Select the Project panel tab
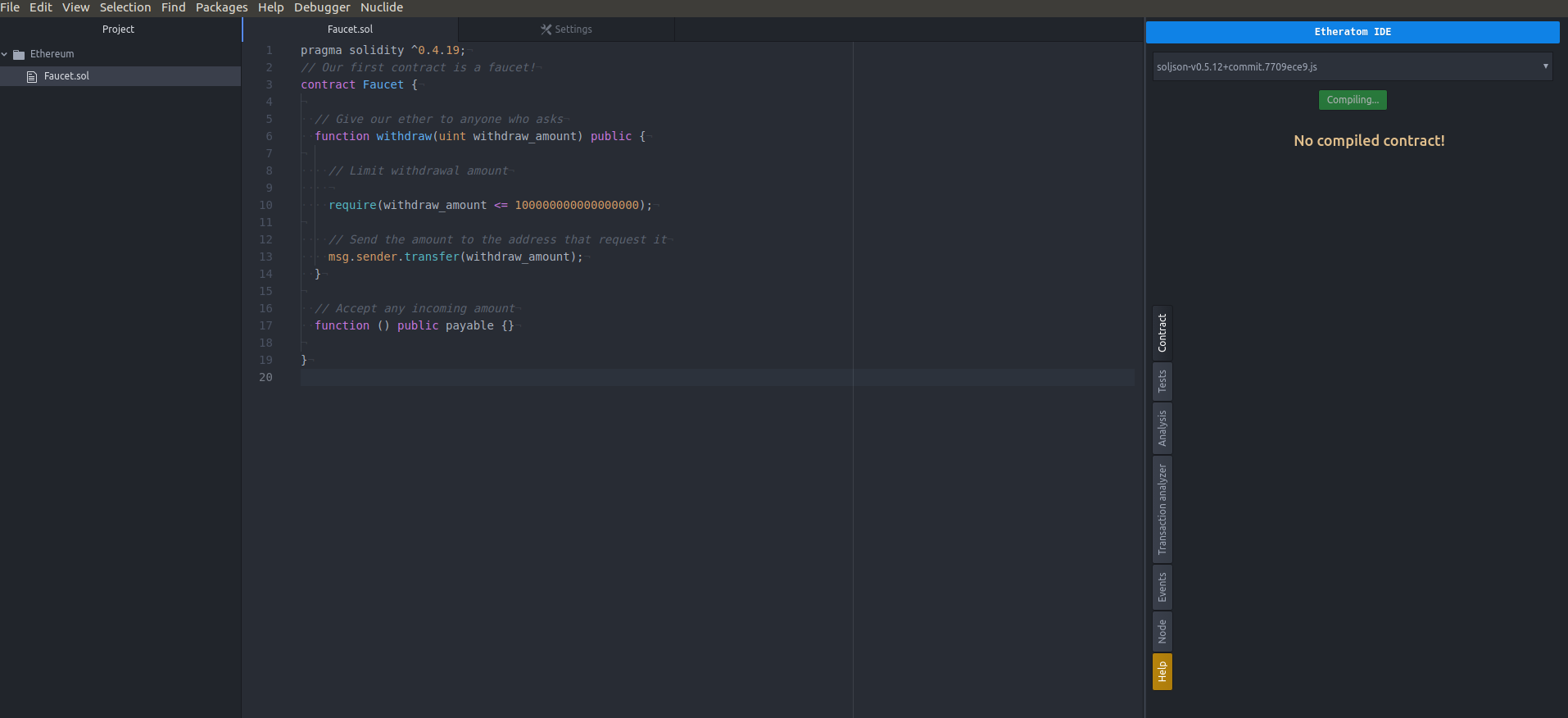This screenshot has height=718, width=1568. point(119,30)
